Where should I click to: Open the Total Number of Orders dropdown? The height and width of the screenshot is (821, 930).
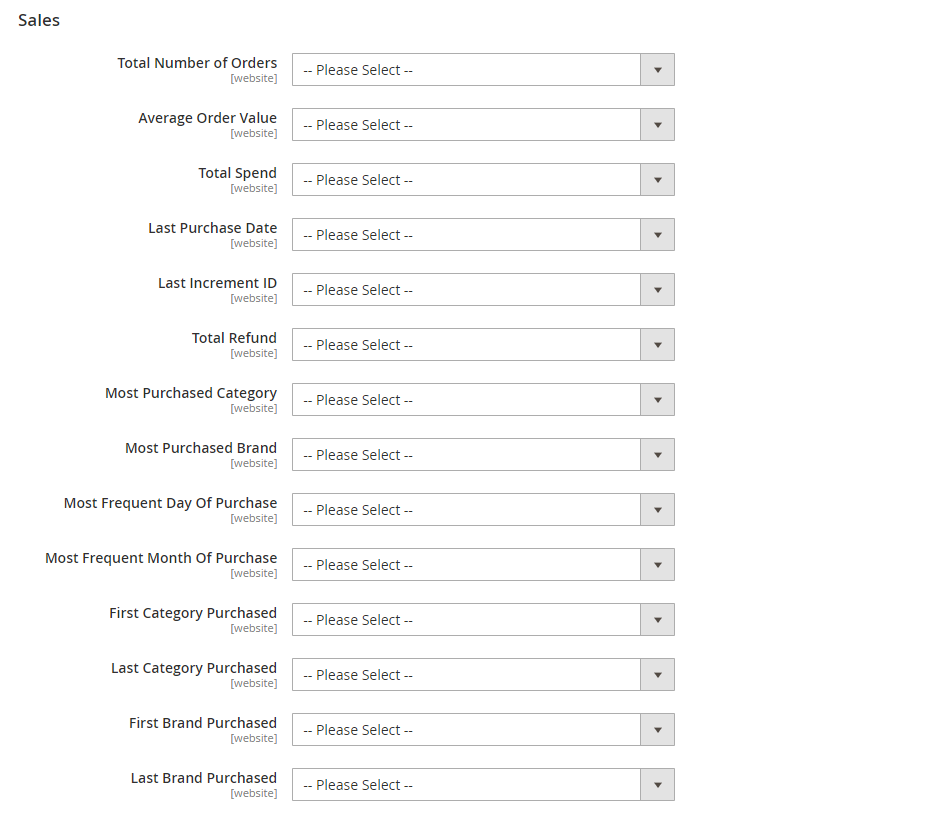[x=483, y=69]
